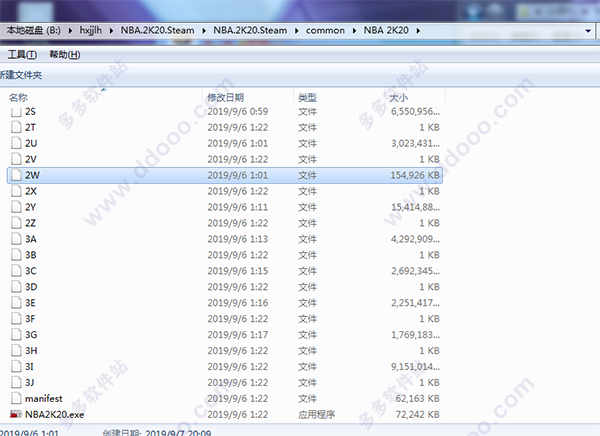
Task: Select the 2W file icon
Action: [15, 174]
